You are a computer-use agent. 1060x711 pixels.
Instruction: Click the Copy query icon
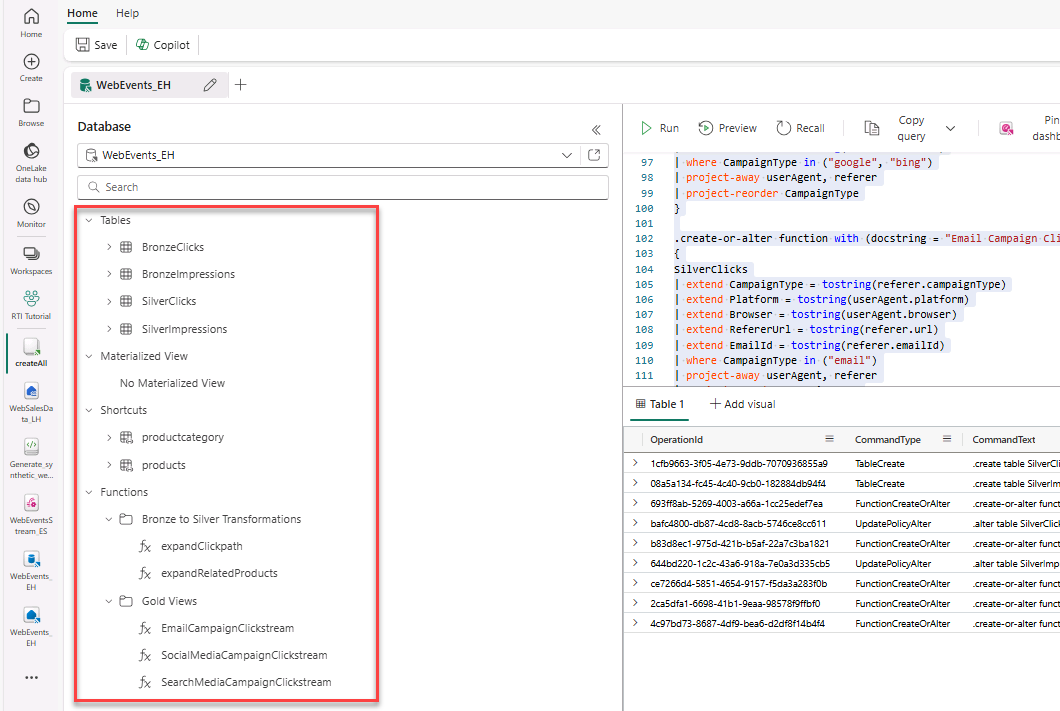click(x=871, y=128)
